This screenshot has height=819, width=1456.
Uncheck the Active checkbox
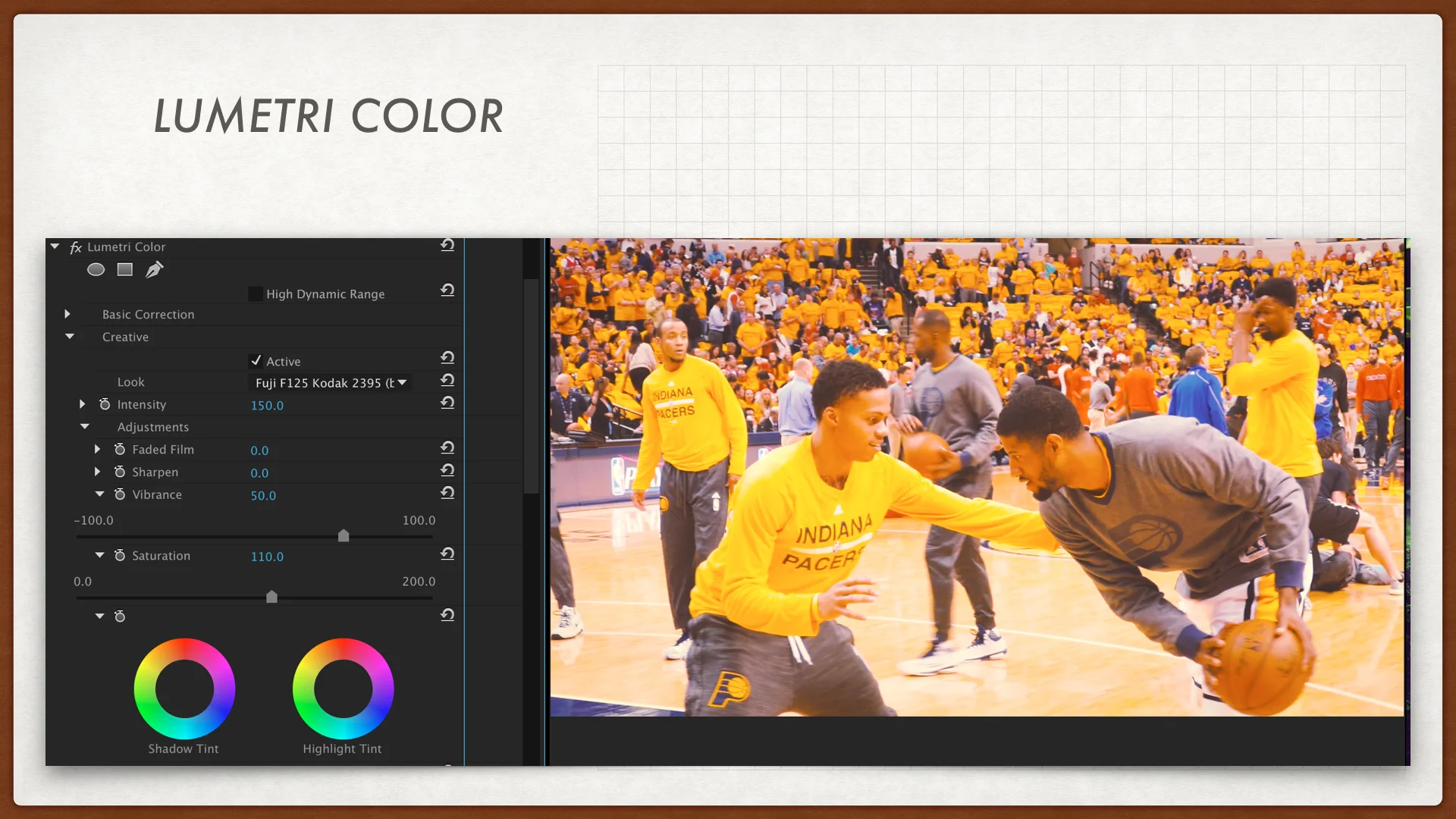tap(256, 361)
